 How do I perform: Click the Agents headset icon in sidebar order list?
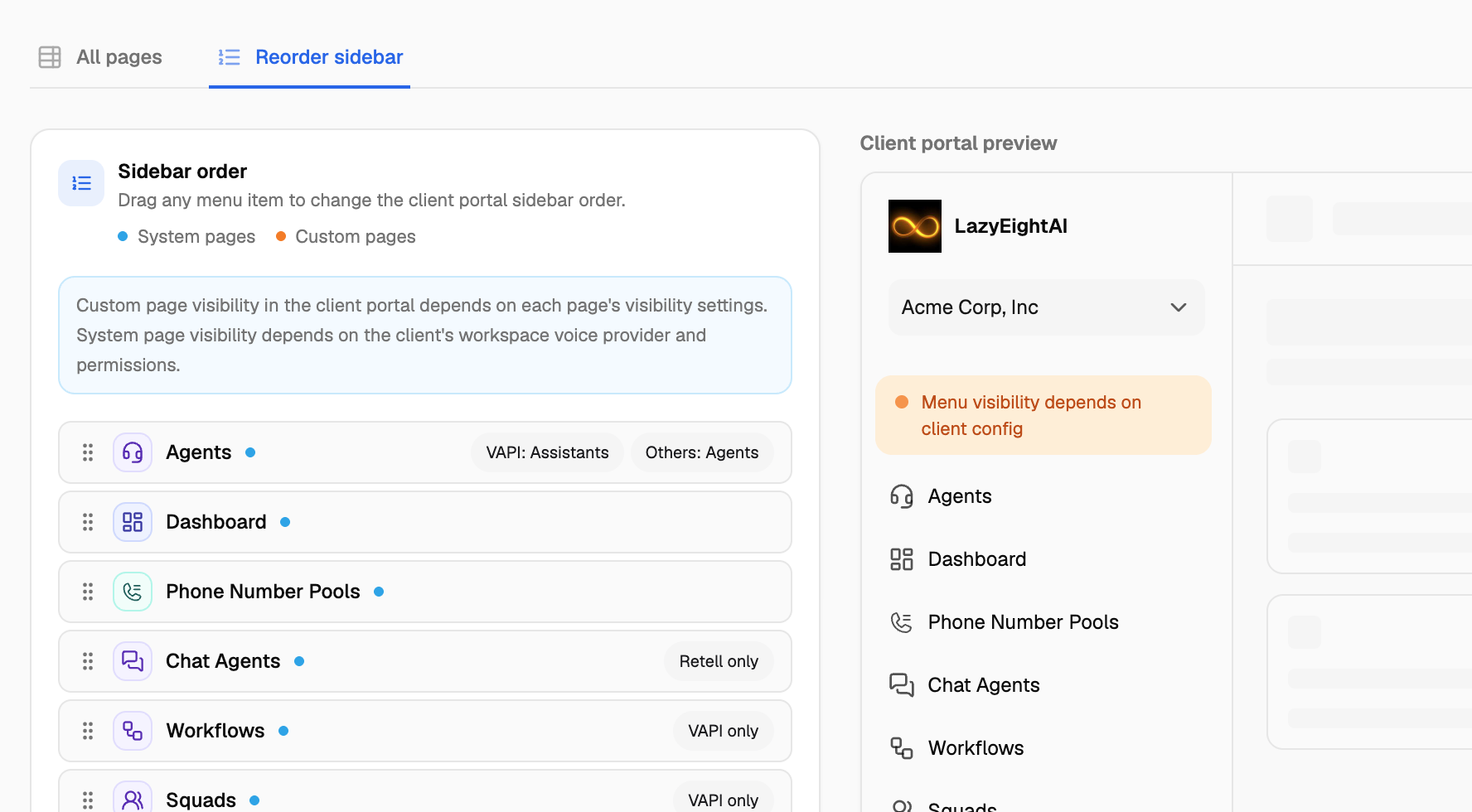point(133,452)
